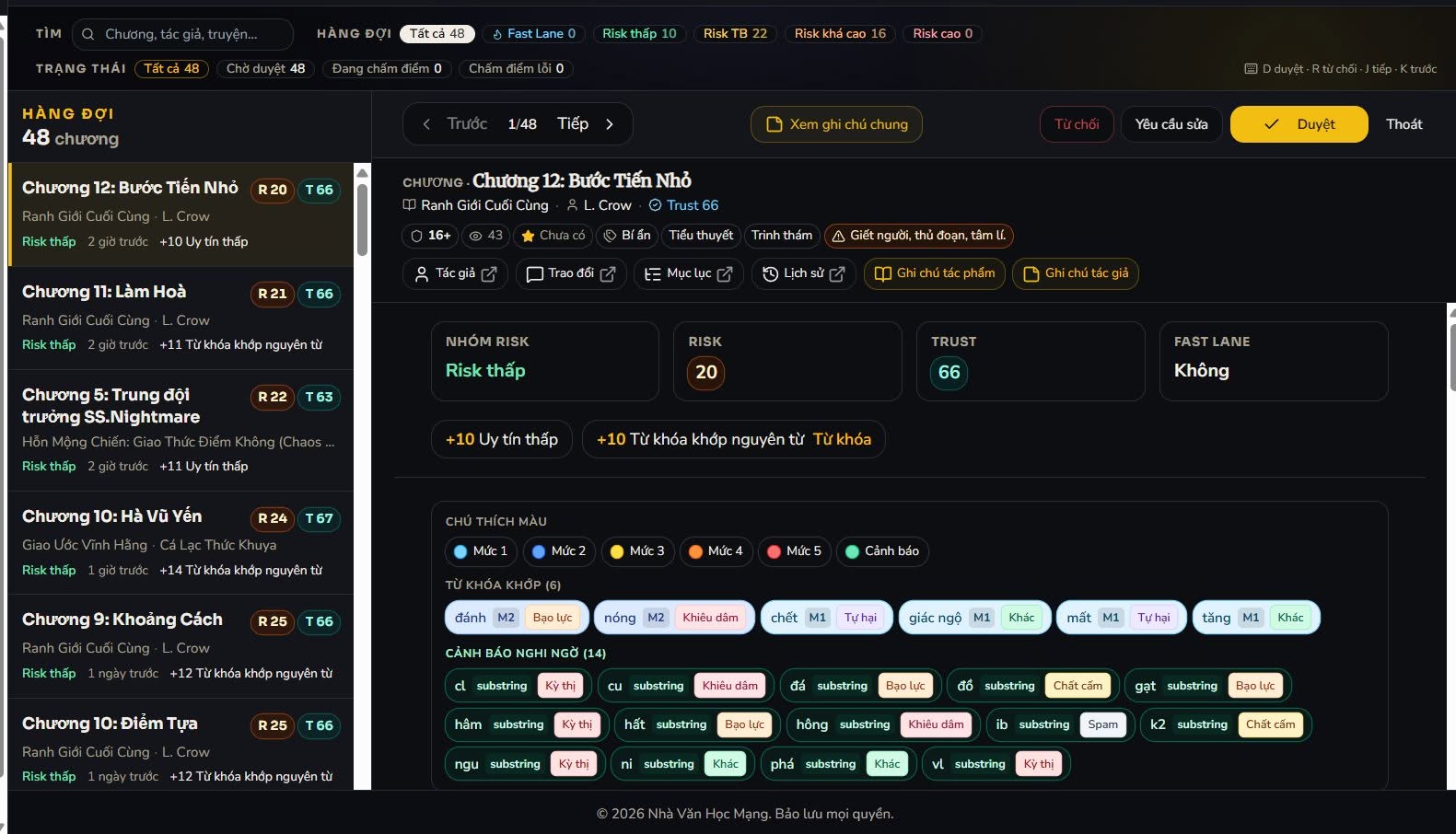Click the note icon in Xem ghi chú chung
1456x834 pixels.
(x=775, y=124)
